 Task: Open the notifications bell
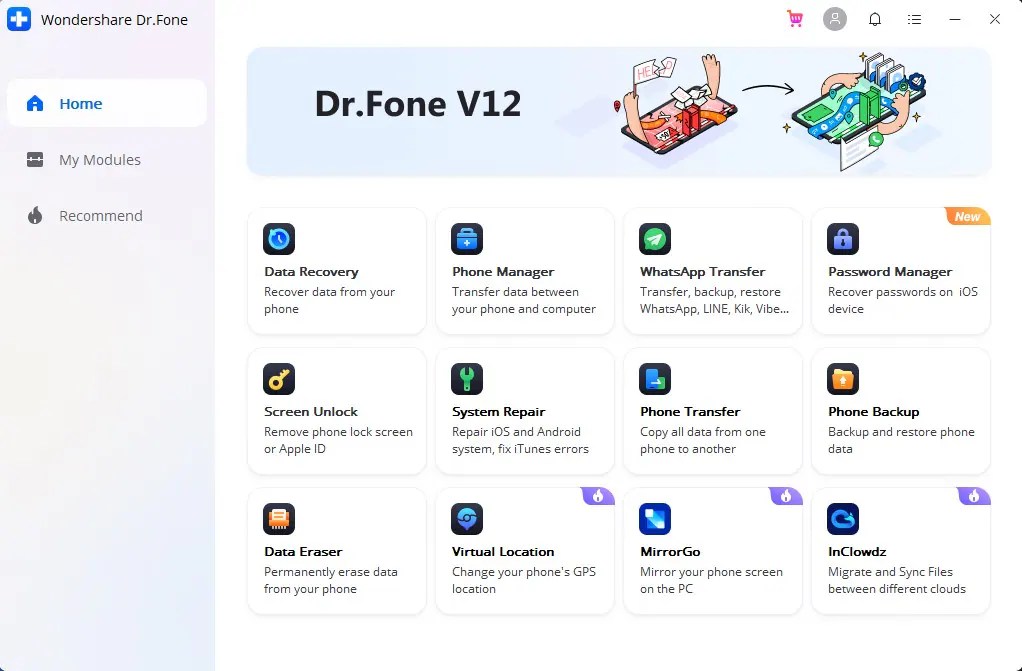tap(875, 19)
